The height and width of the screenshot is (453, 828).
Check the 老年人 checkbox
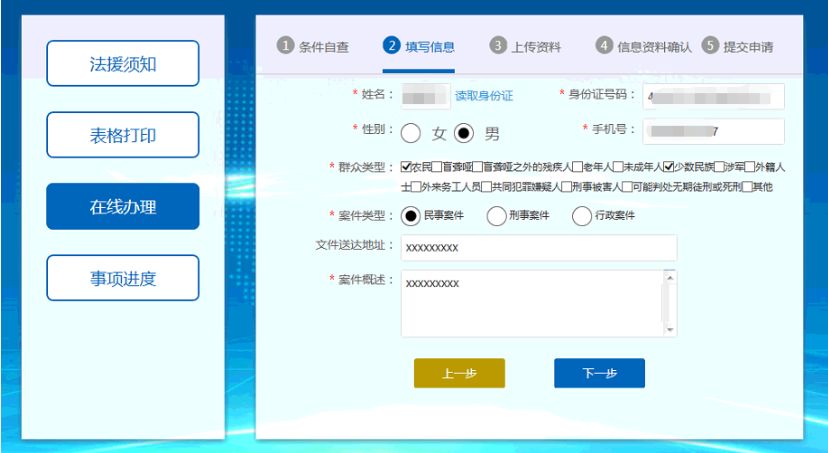[x=577, y=167]
